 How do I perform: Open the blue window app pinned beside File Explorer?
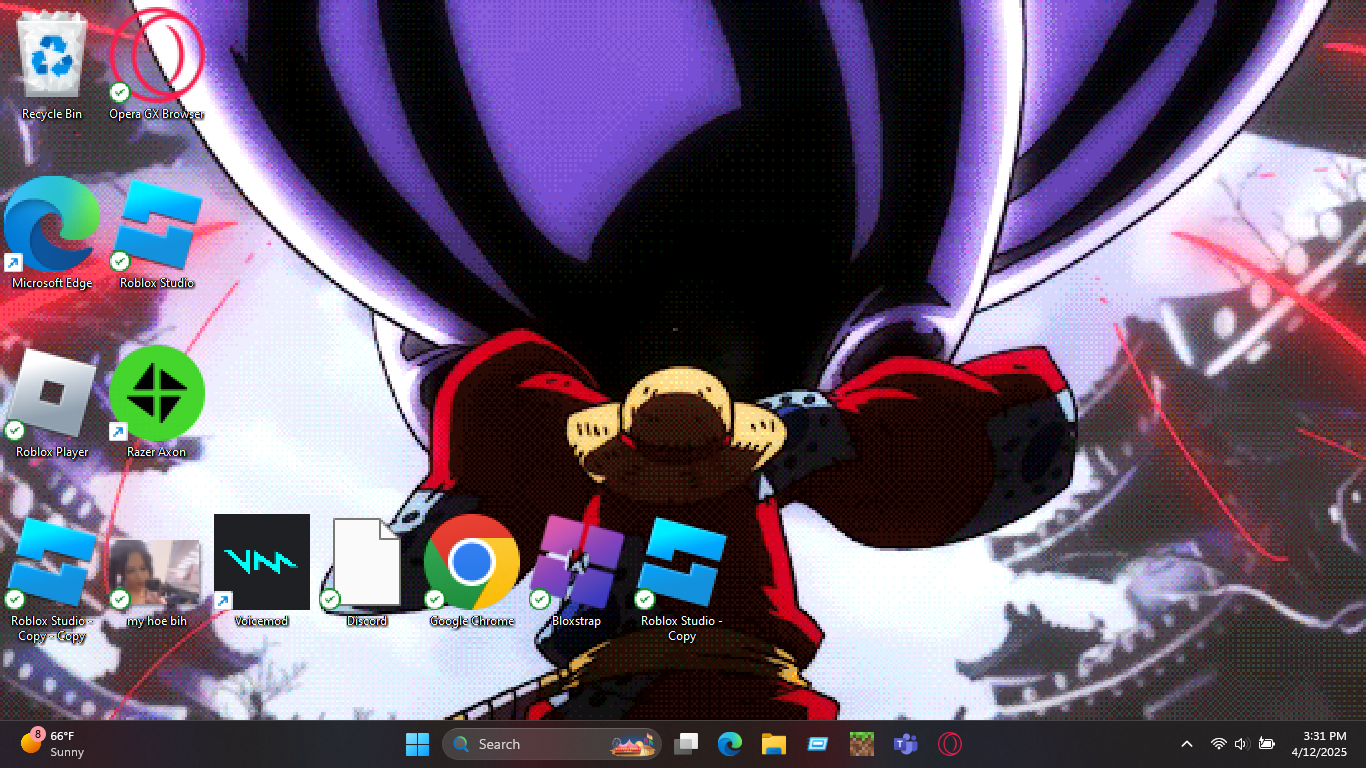coord(818,744)
